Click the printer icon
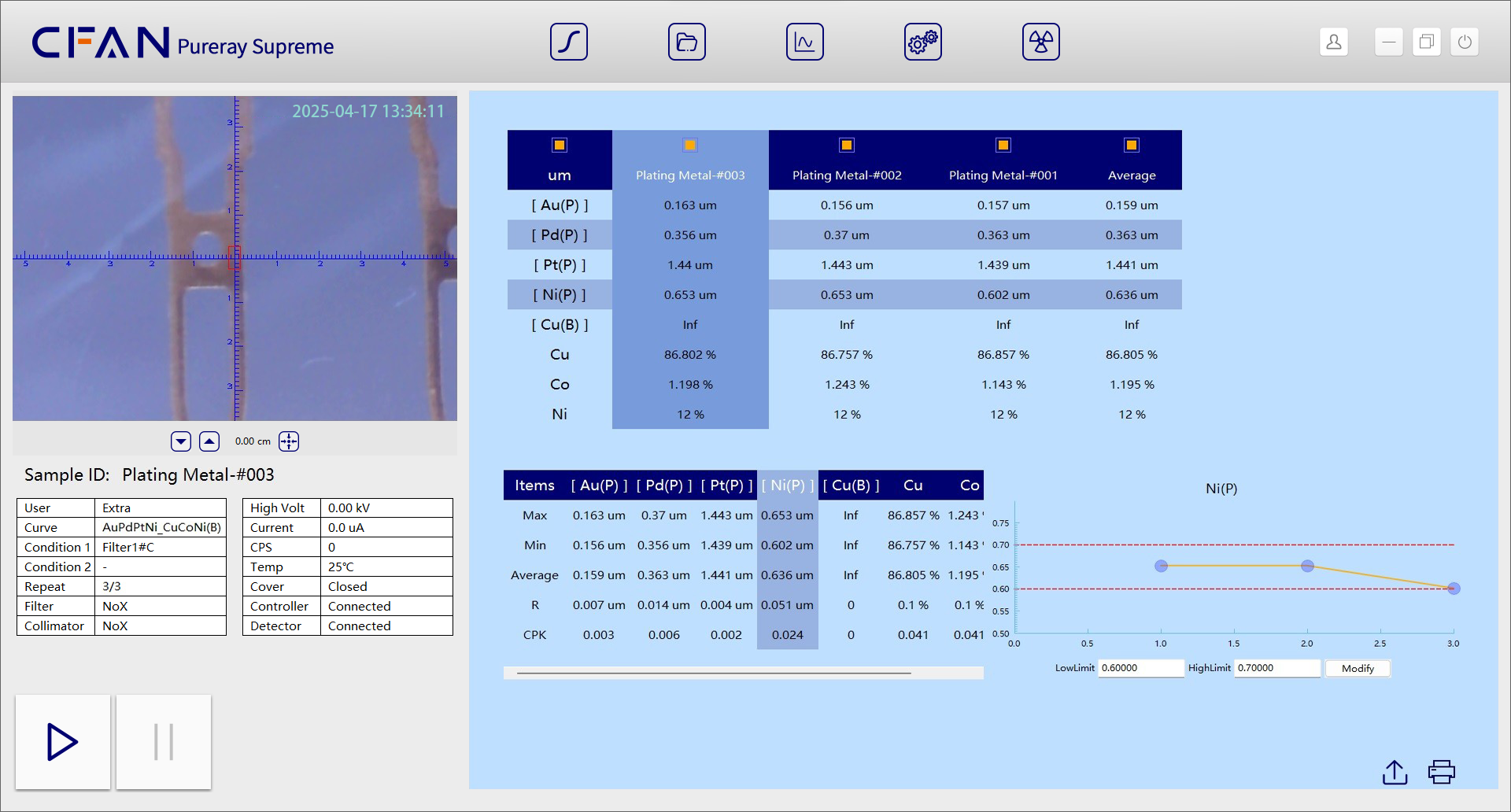Image resolution: width=1511 pixels, height=812 pixels. click(x=1441, y=772)
